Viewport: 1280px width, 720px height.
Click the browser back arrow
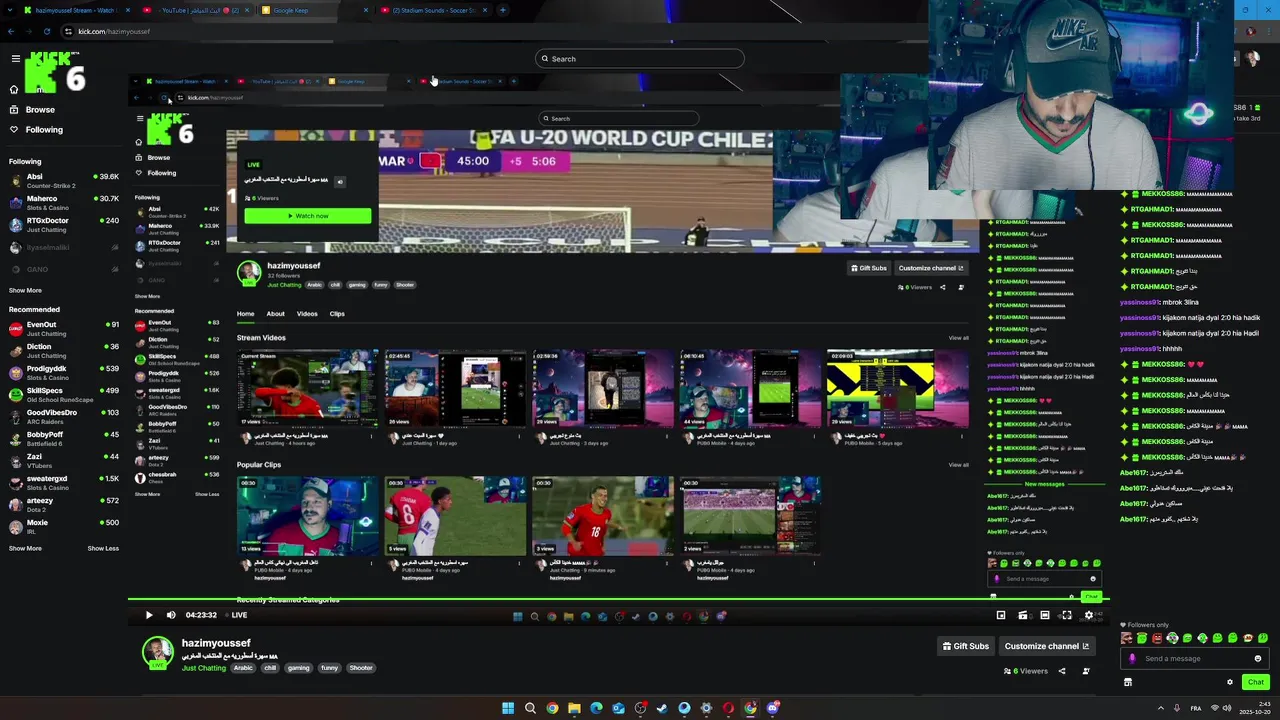[x=11, y=31]
